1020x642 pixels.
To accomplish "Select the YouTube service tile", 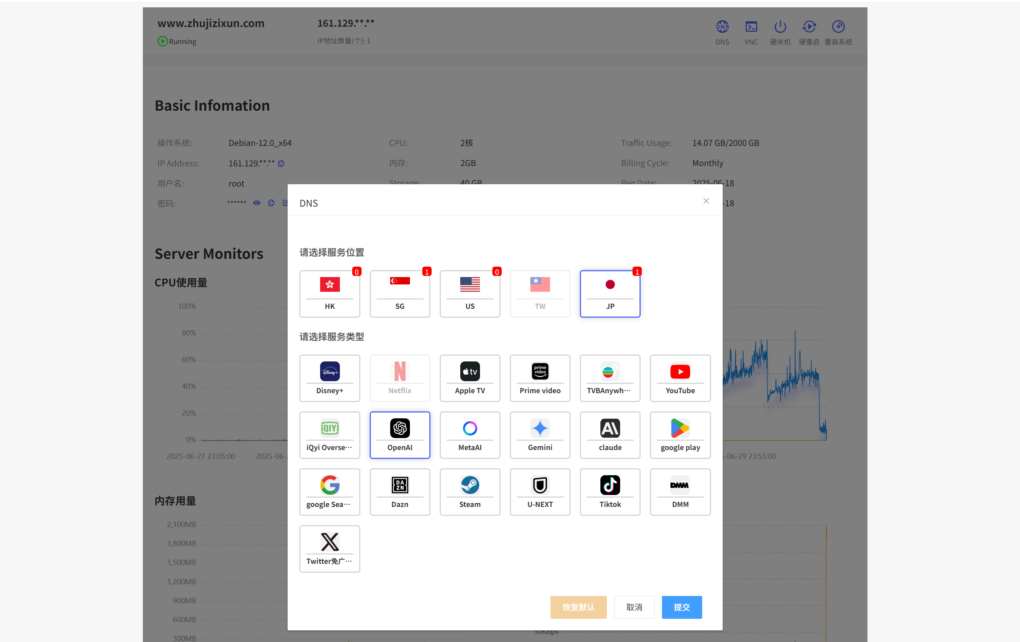I will tap(680, 378).
